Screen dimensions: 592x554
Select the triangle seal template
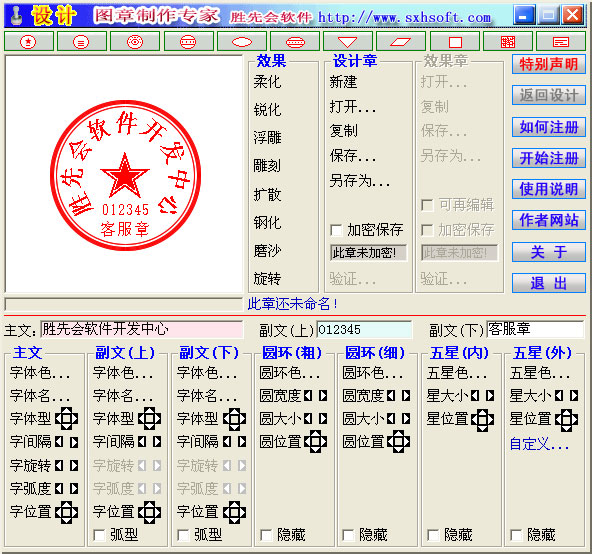[348, 42]
